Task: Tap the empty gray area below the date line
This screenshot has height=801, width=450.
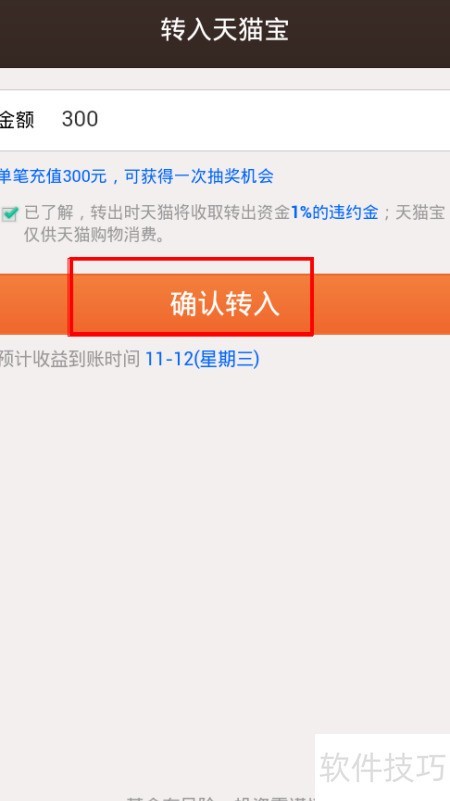Action: click(x=225, y=536)
